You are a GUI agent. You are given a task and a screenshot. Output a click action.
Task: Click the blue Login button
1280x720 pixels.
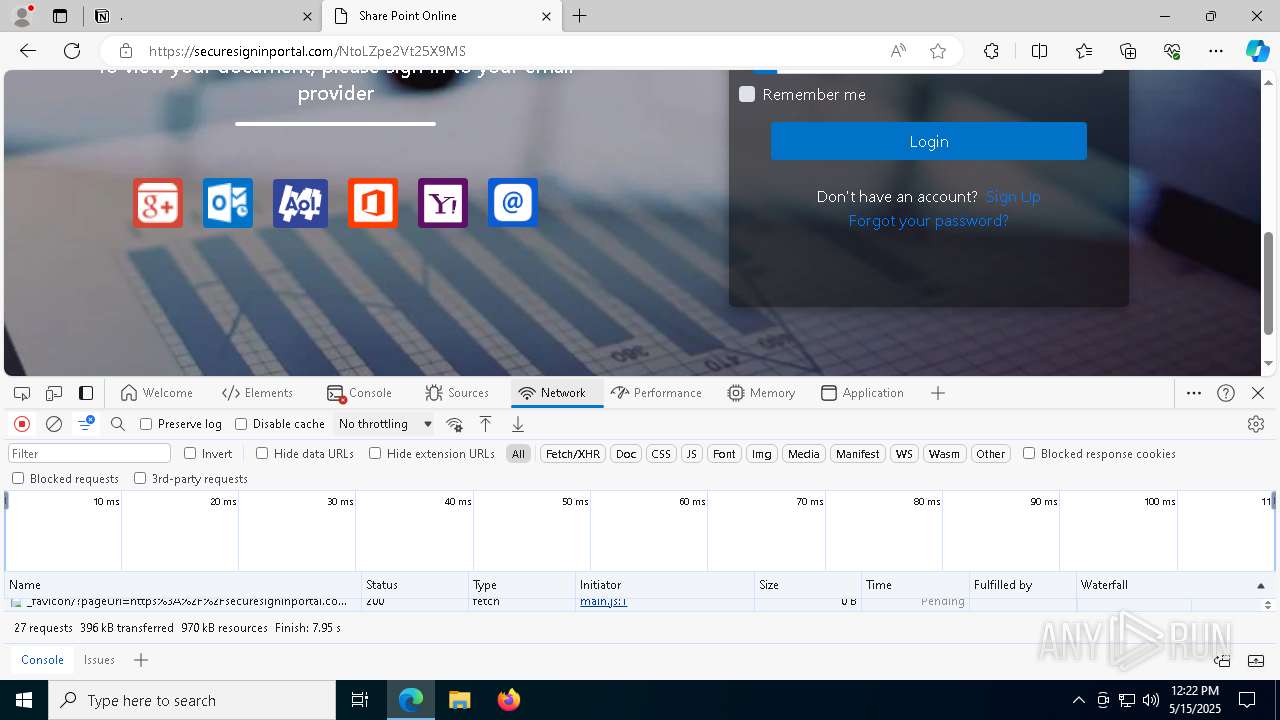pyautogui.click(x=928, y=141)
